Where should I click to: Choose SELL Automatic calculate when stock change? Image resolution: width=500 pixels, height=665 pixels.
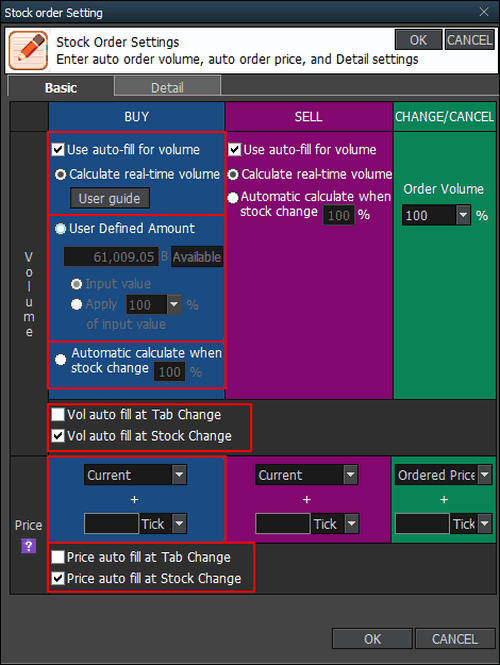(x=233, y=198)
